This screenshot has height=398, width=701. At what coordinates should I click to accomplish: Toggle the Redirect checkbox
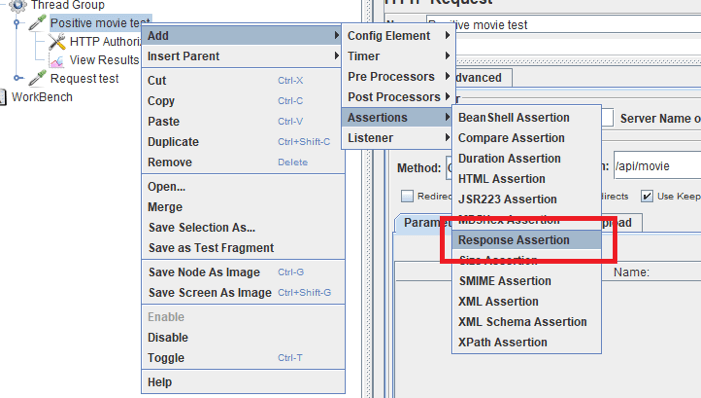(407, 196)
